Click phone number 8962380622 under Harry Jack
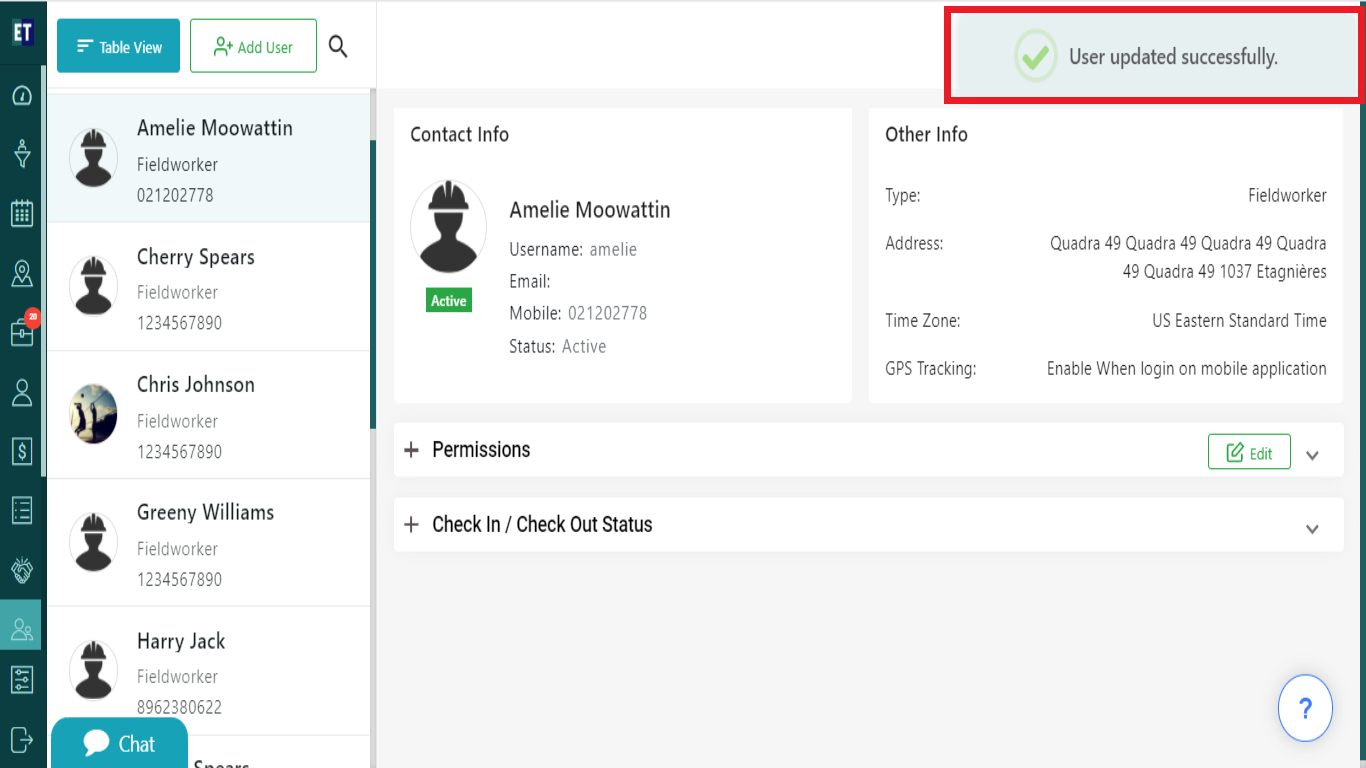The width and height of the screenshot is (1366, 768). pos(179,707)
